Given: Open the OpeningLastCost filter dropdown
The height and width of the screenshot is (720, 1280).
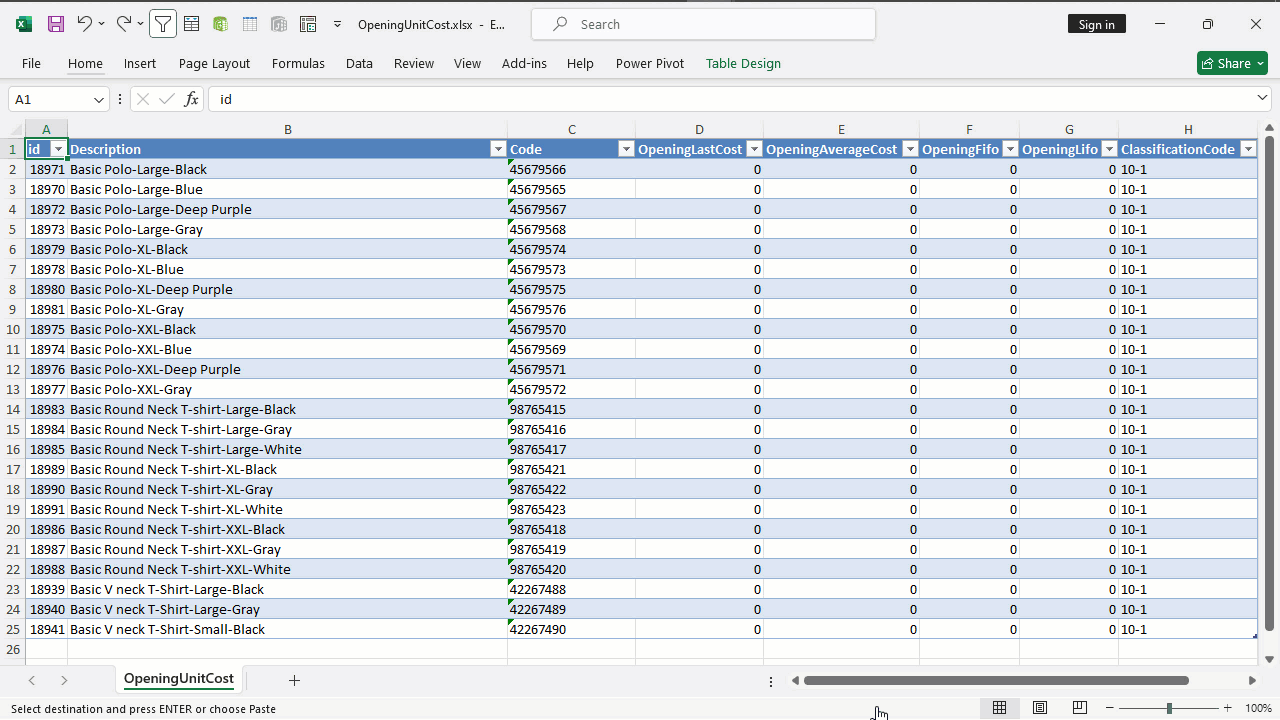Looking at the screenshot, I should (x=754, y=149).
